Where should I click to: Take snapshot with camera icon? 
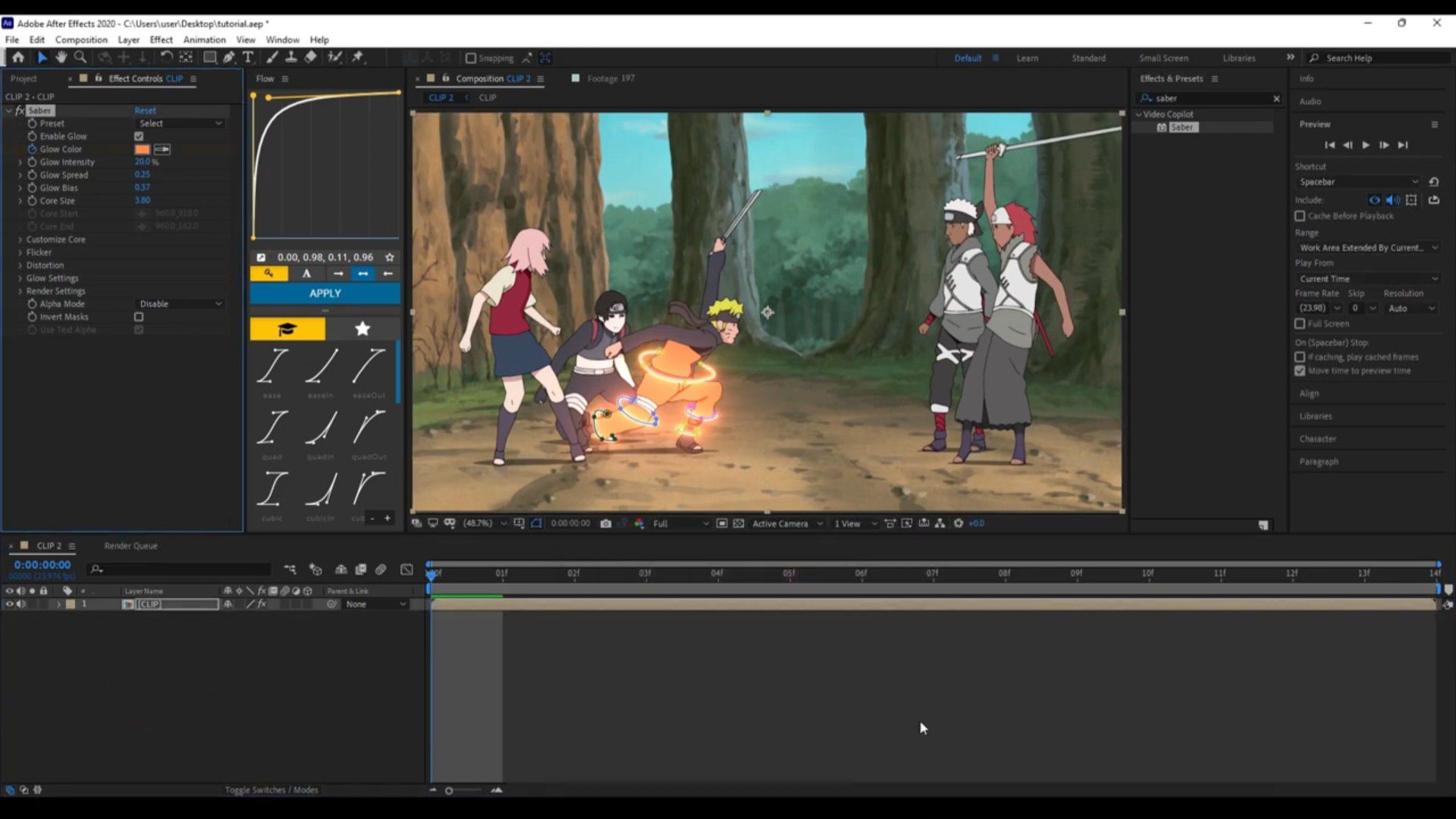pos(605,523)
